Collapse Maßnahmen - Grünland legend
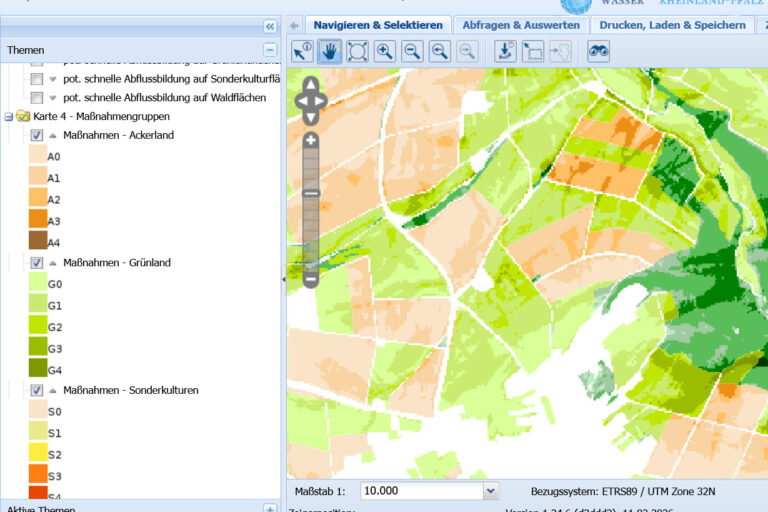 click(53, 263)
